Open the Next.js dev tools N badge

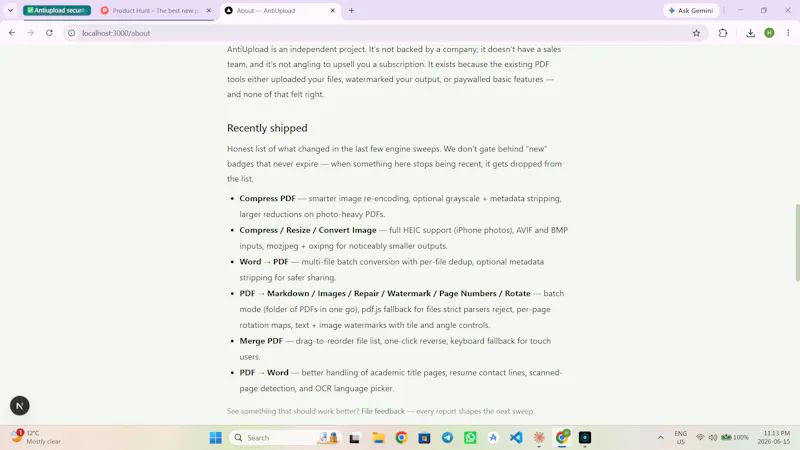pyautogui.click(x=19, y=406)
